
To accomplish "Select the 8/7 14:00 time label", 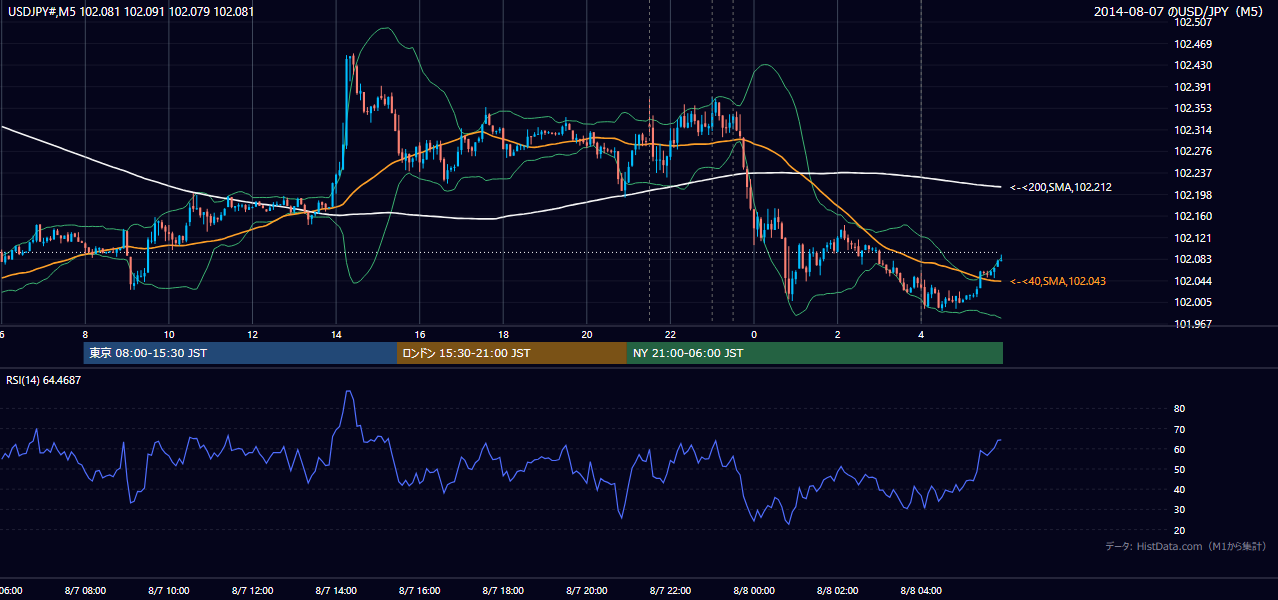I will (336, 591).
